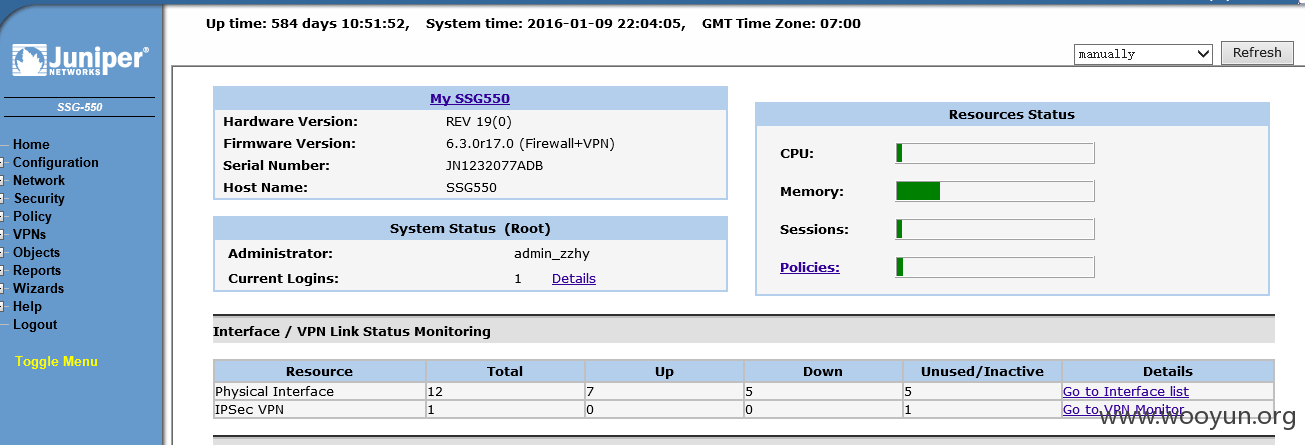Open the Policy menu label
This screenshot has height=445, width=1305.
pyautogui.click(x=32, y=216)
